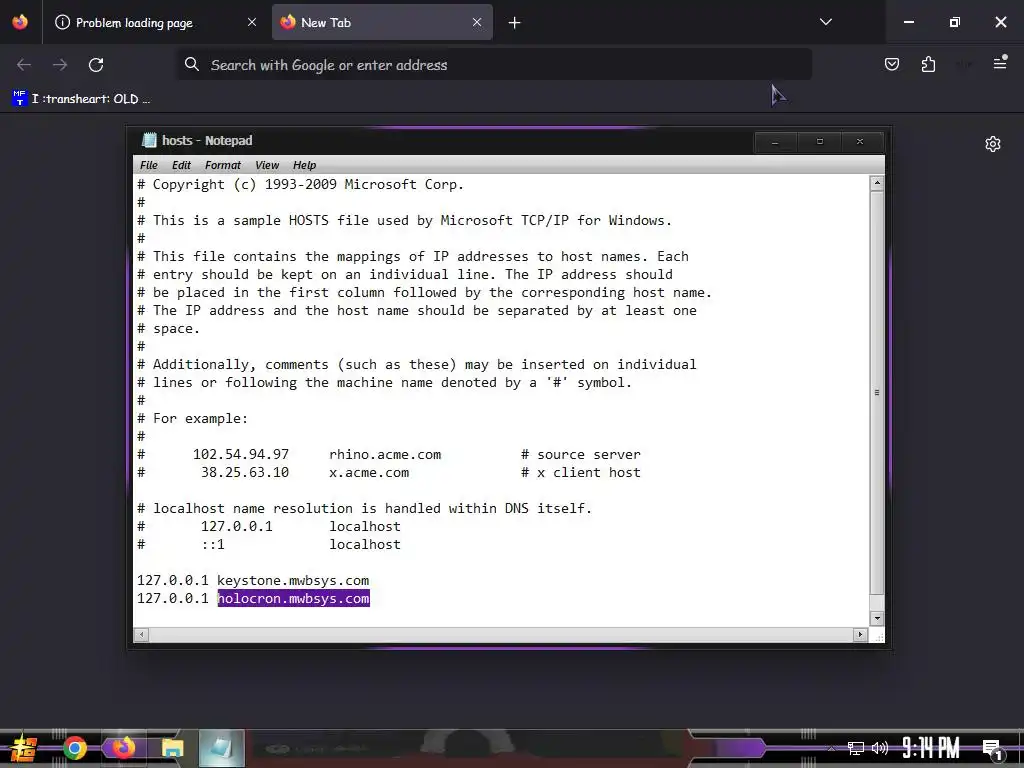Click the '# x client host' comment
1024x768 pixels.
[581, 473]
